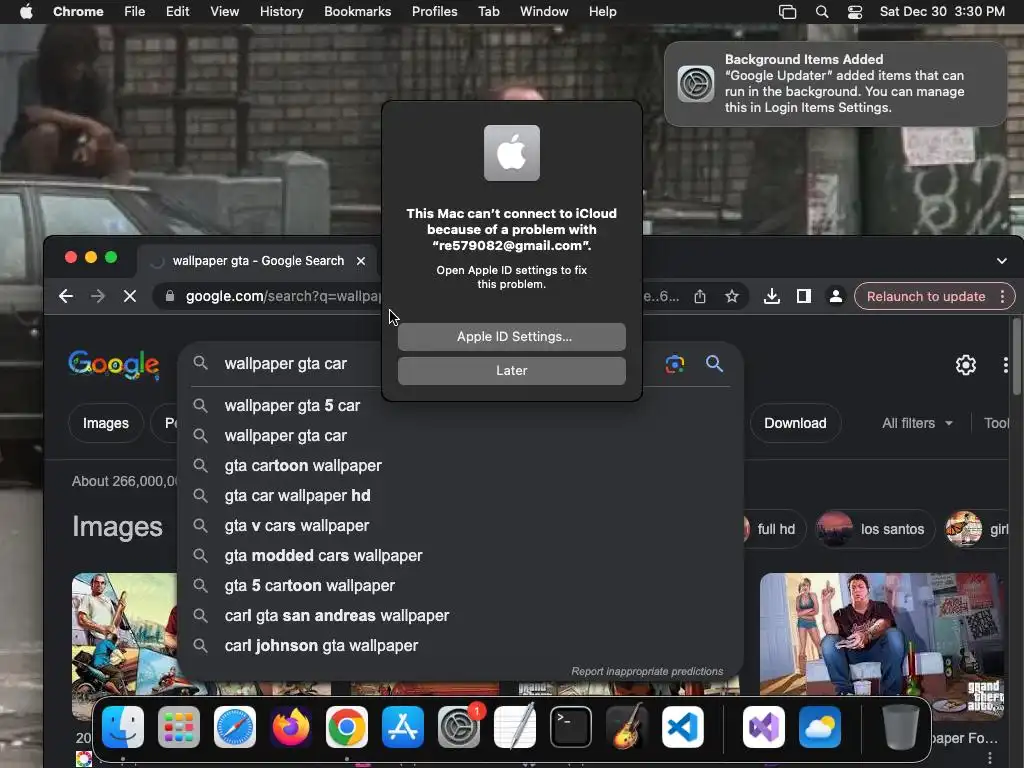Expand Chrome tab search chevron
The height and width of the screenshot is (768, 1024).
pos(1001,261)
